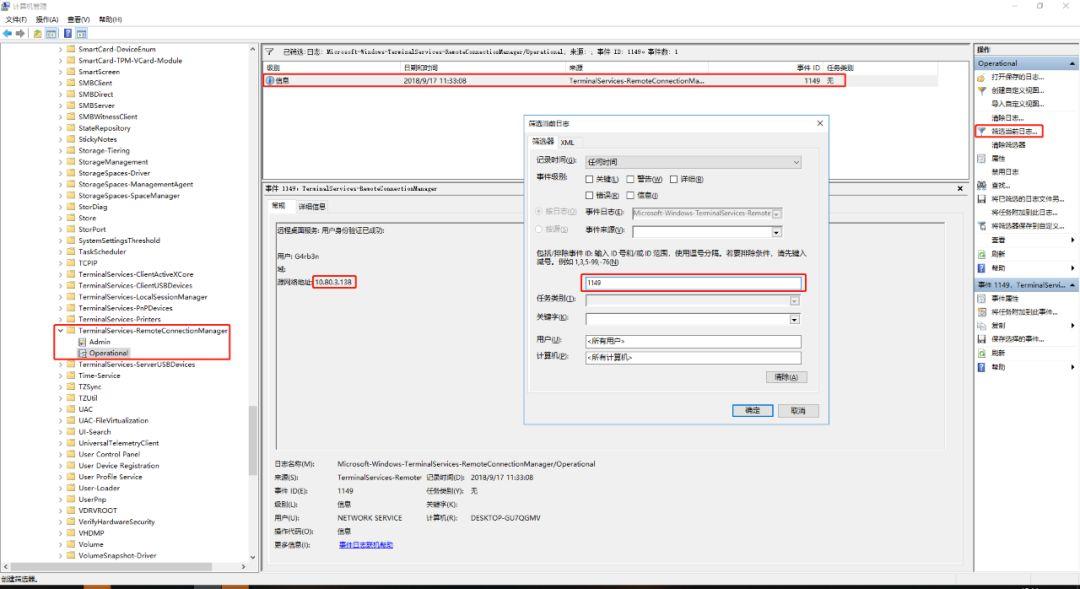Click the 确定 button in filter dialog
Image resolution: width=1080 pixels, height=589 pixels.
click(x=752, y=411)
